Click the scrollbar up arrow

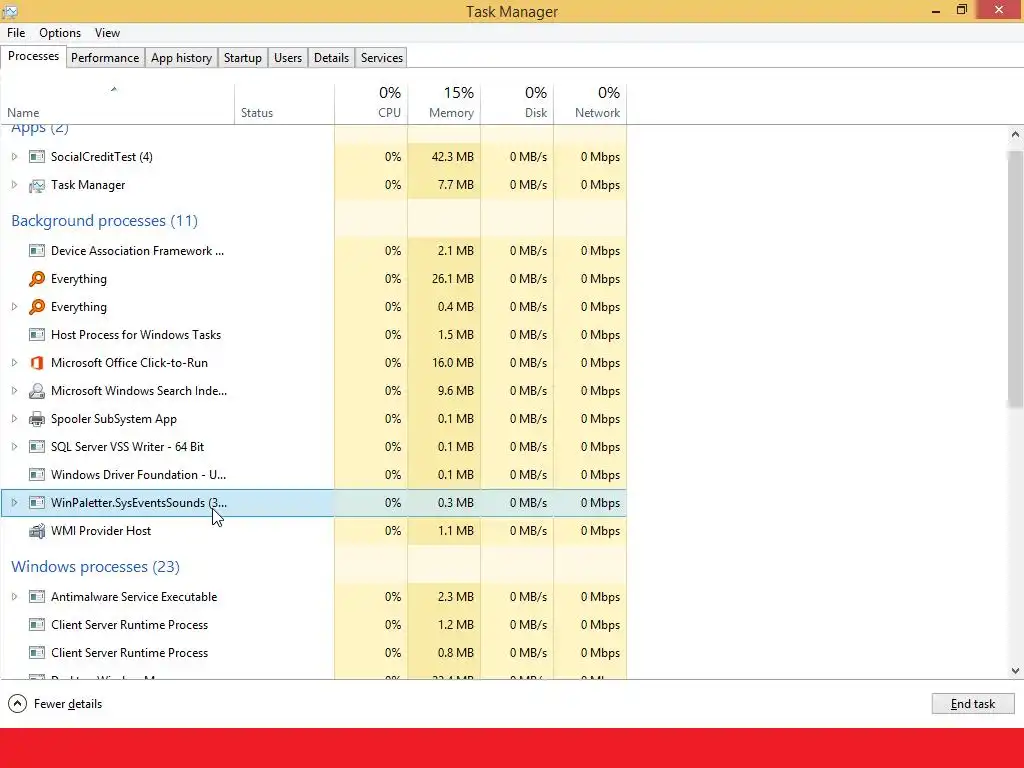click(x=1015, y=135)
